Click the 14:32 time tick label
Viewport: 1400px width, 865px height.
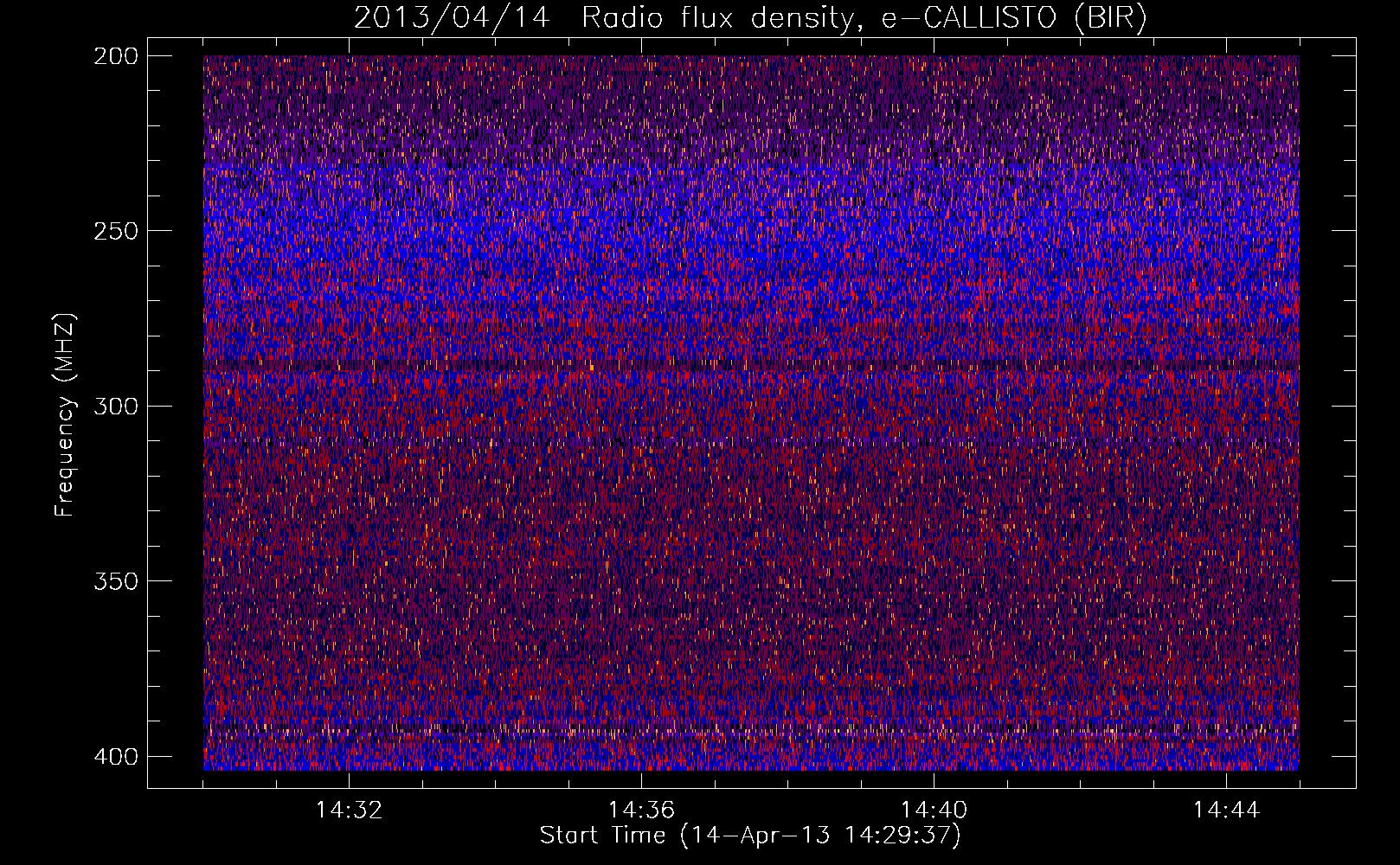349,810
